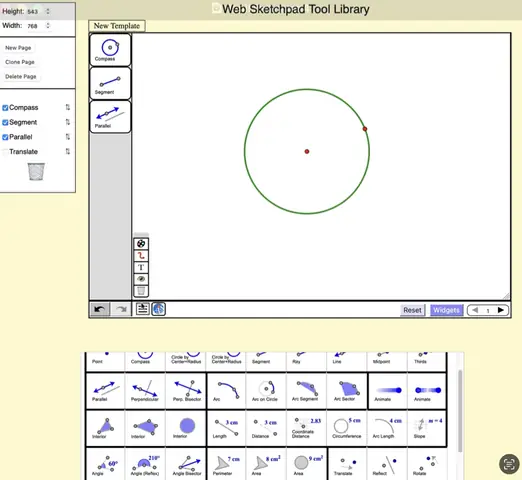Select the triangle Interior tool
This screenshot has height=480, width=522.
(x=105, y=428)
